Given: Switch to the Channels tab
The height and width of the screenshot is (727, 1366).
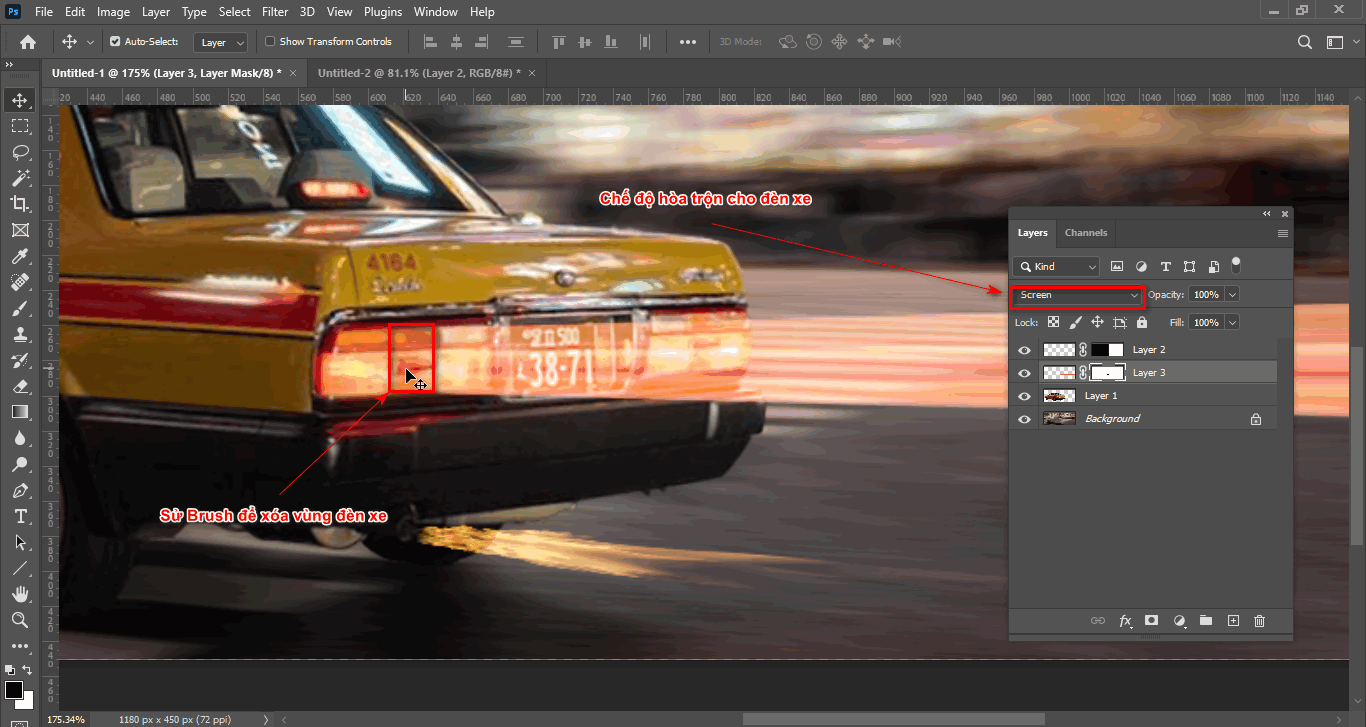Looking at the screenshot, I should click(1086, 233).
